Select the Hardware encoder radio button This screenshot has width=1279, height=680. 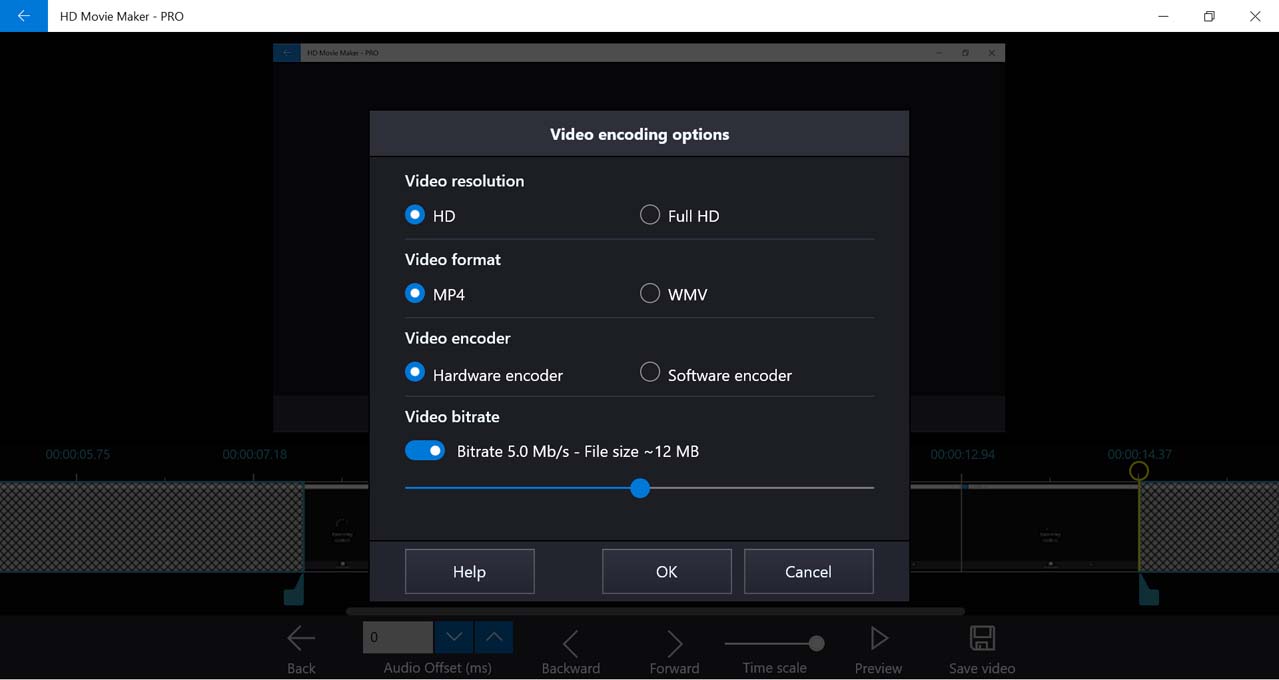click(415, 373)
